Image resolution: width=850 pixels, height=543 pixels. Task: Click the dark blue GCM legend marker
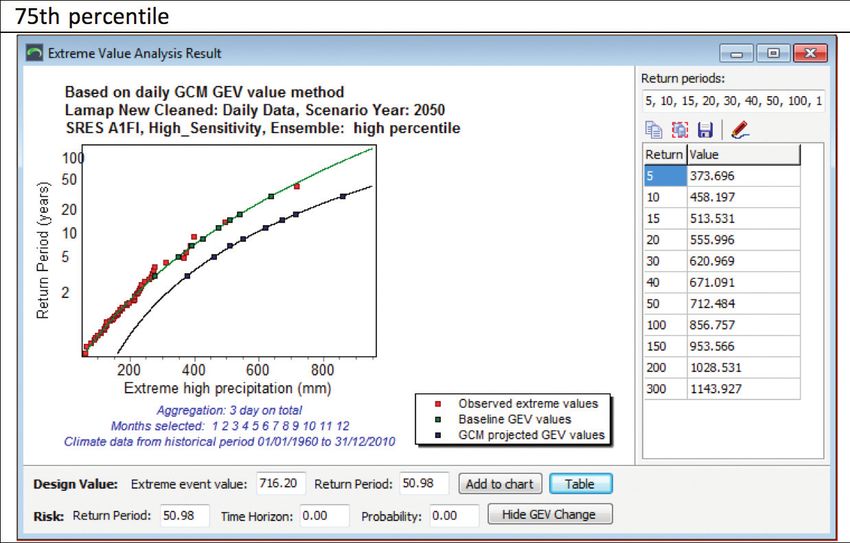(438, 435)
